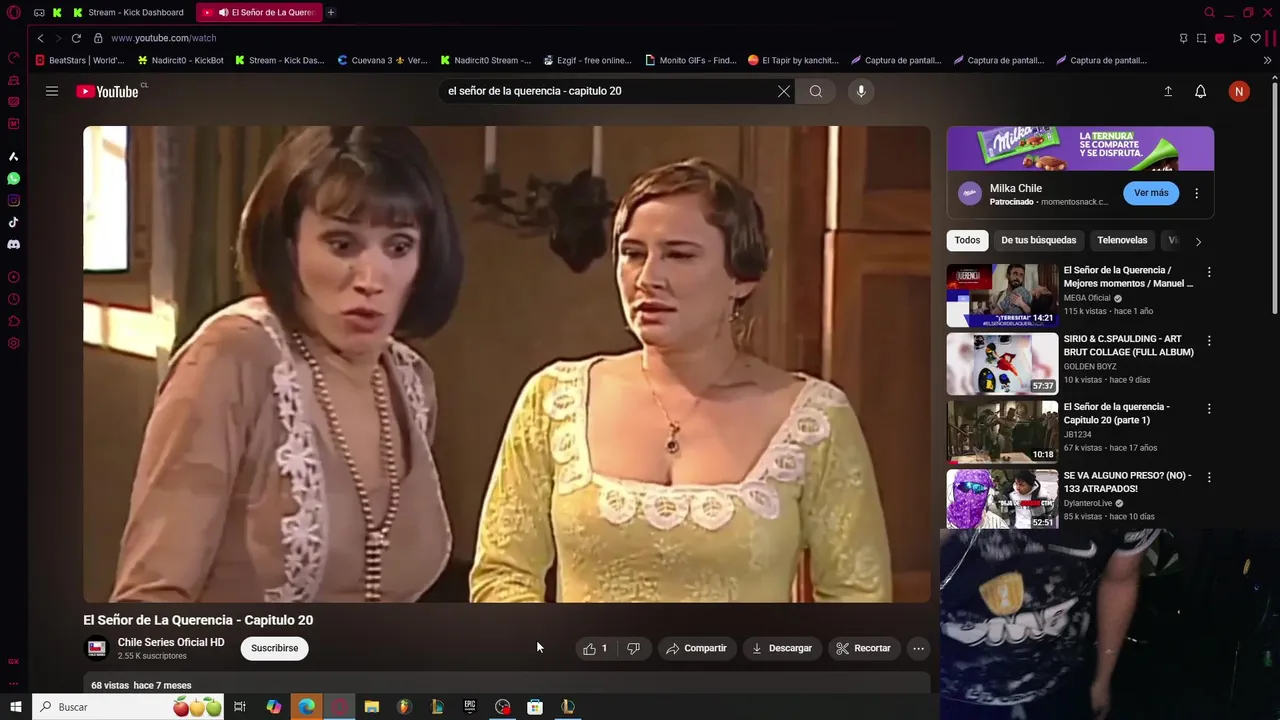Add page to bookmarks heart icon
The height and width of the screenshot is (720, 1280).
coord(1255,38)
